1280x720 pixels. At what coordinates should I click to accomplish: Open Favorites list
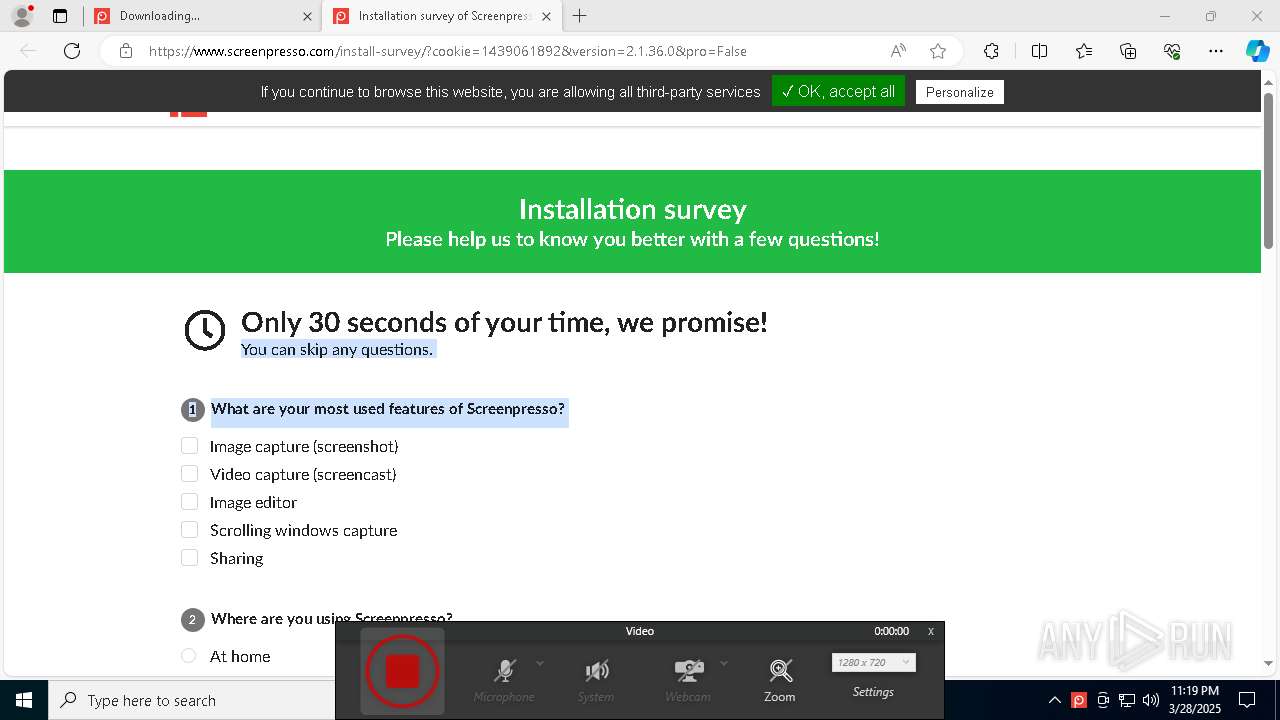[x=1084, y=51]
